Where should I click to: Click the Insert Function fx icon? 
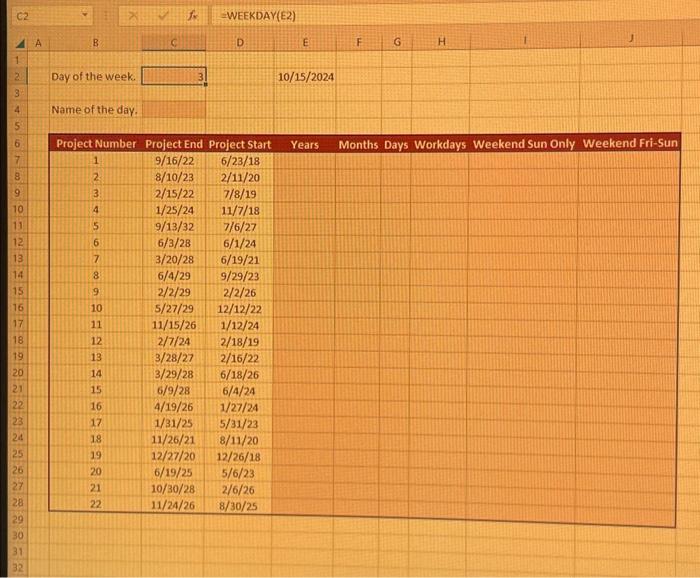(x=192, y=16)
